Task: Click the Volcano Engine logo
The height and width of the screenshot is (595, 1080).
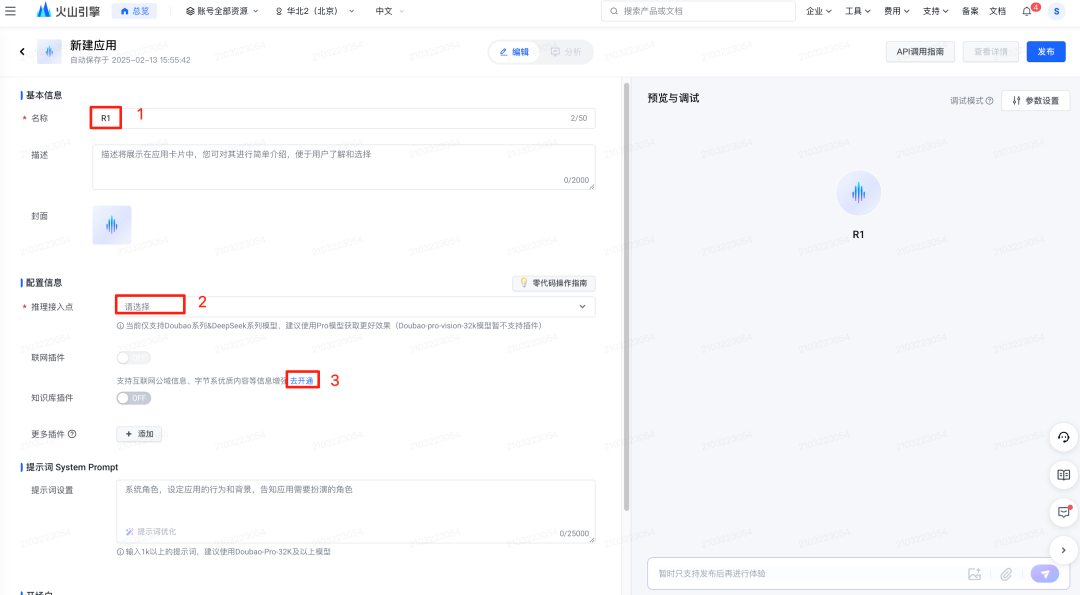Action: coord(68,11)
